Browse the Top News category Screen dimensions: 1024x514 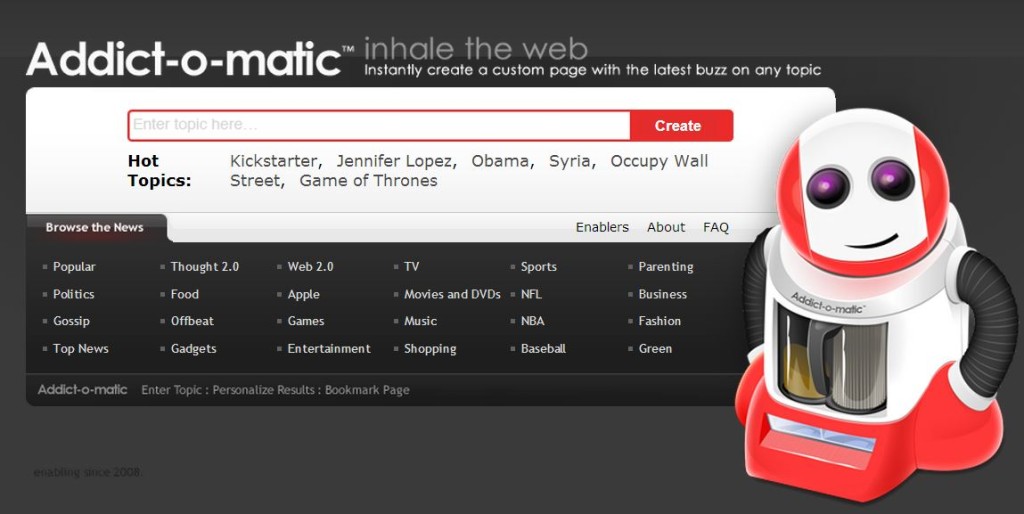[80, 349]
